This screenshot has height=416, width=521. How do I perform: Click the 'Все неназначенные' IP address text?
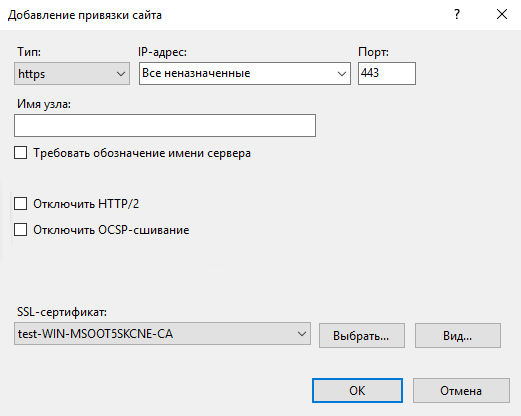coord(196,73)
